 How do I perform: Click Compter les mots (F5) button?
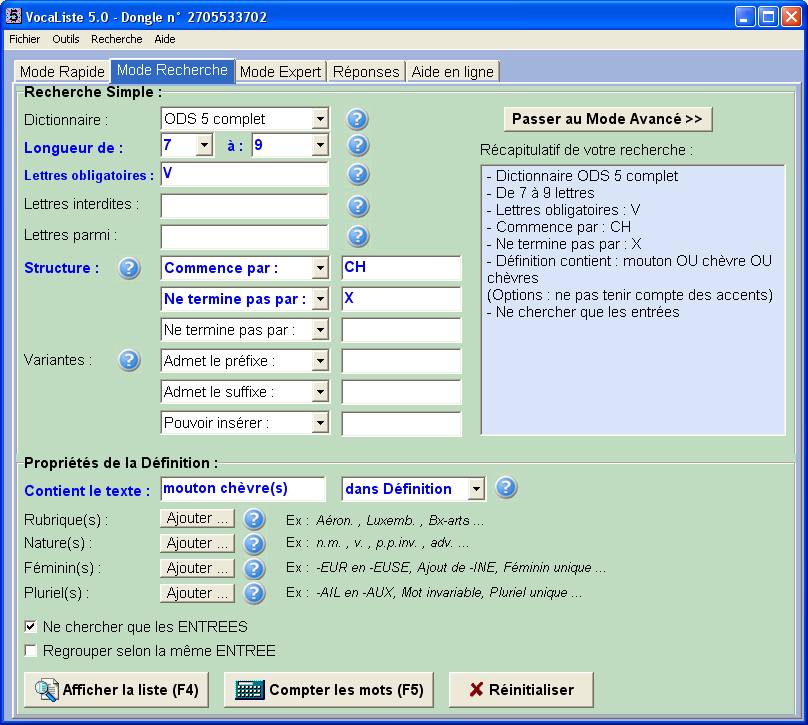[x=329, y=689]
